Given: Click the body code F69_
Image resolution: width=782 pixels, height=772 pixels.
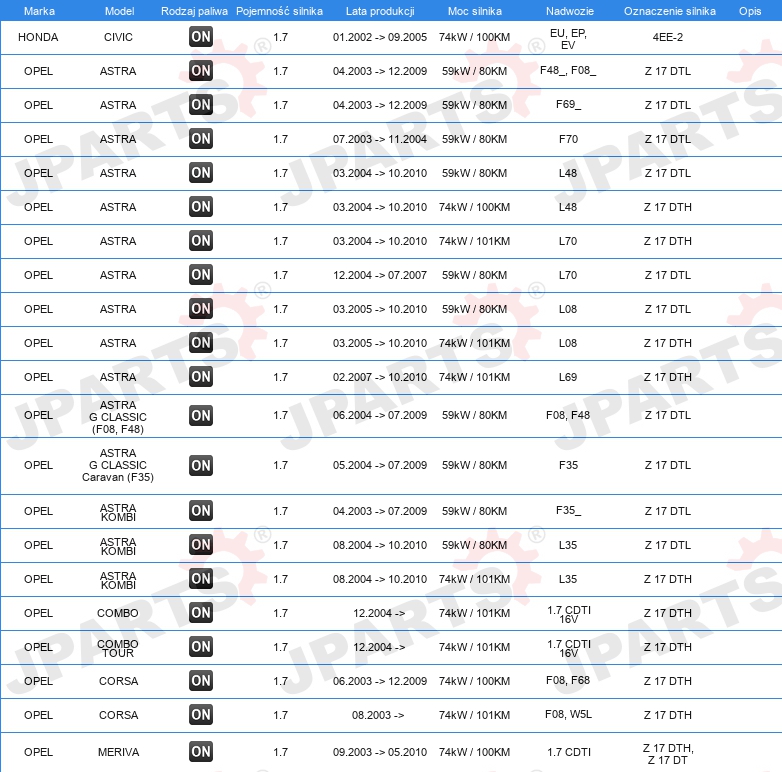Looking at the screenshot, I should tap(568, 104).
